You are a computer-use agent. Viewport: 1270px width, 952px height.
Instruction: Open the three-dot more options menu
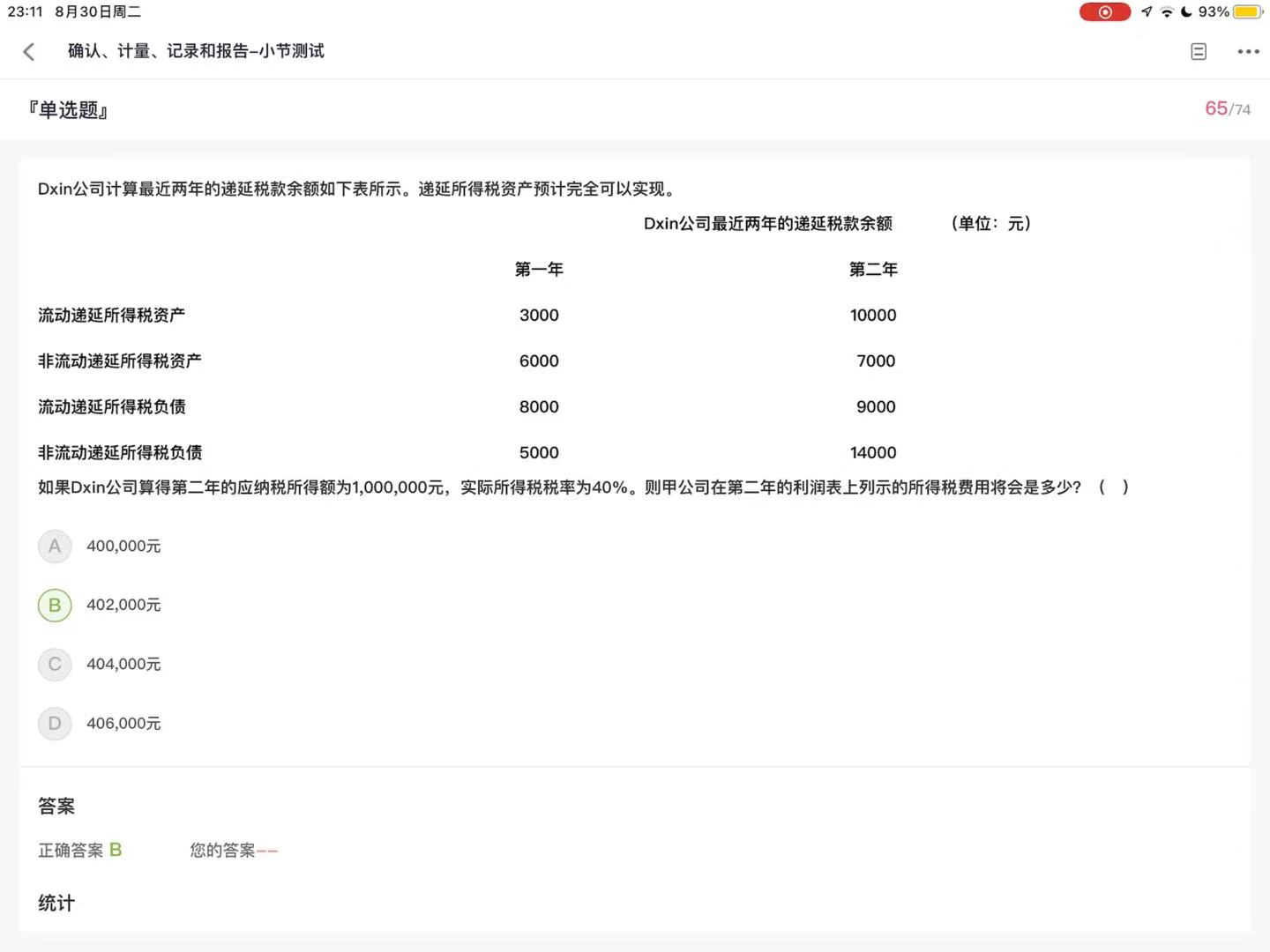coord(1248,52)
